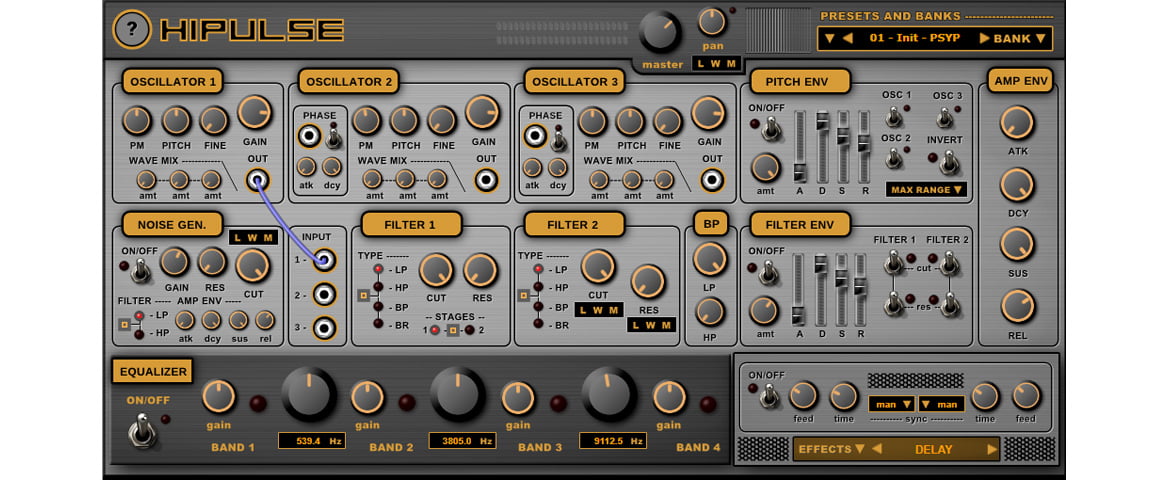Toggle the Noise Gen ON/OFF switch
1170x480 pixels.
point(139,272)
